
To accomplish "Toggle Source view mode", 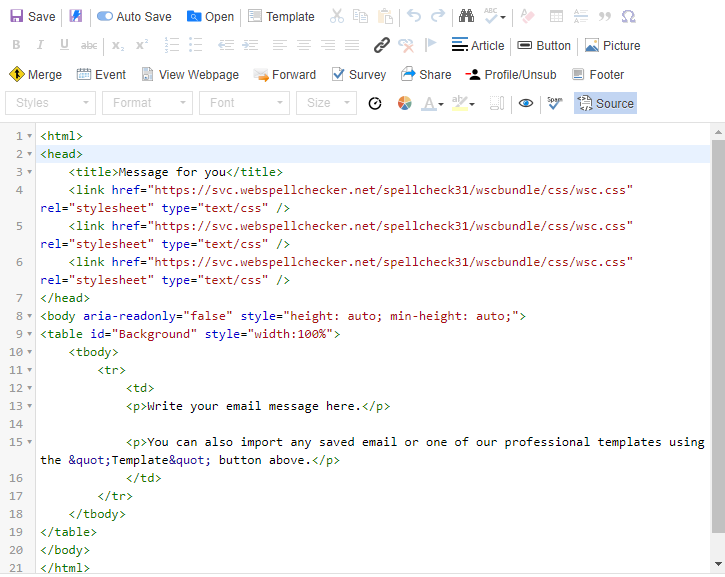I will 605,103.
